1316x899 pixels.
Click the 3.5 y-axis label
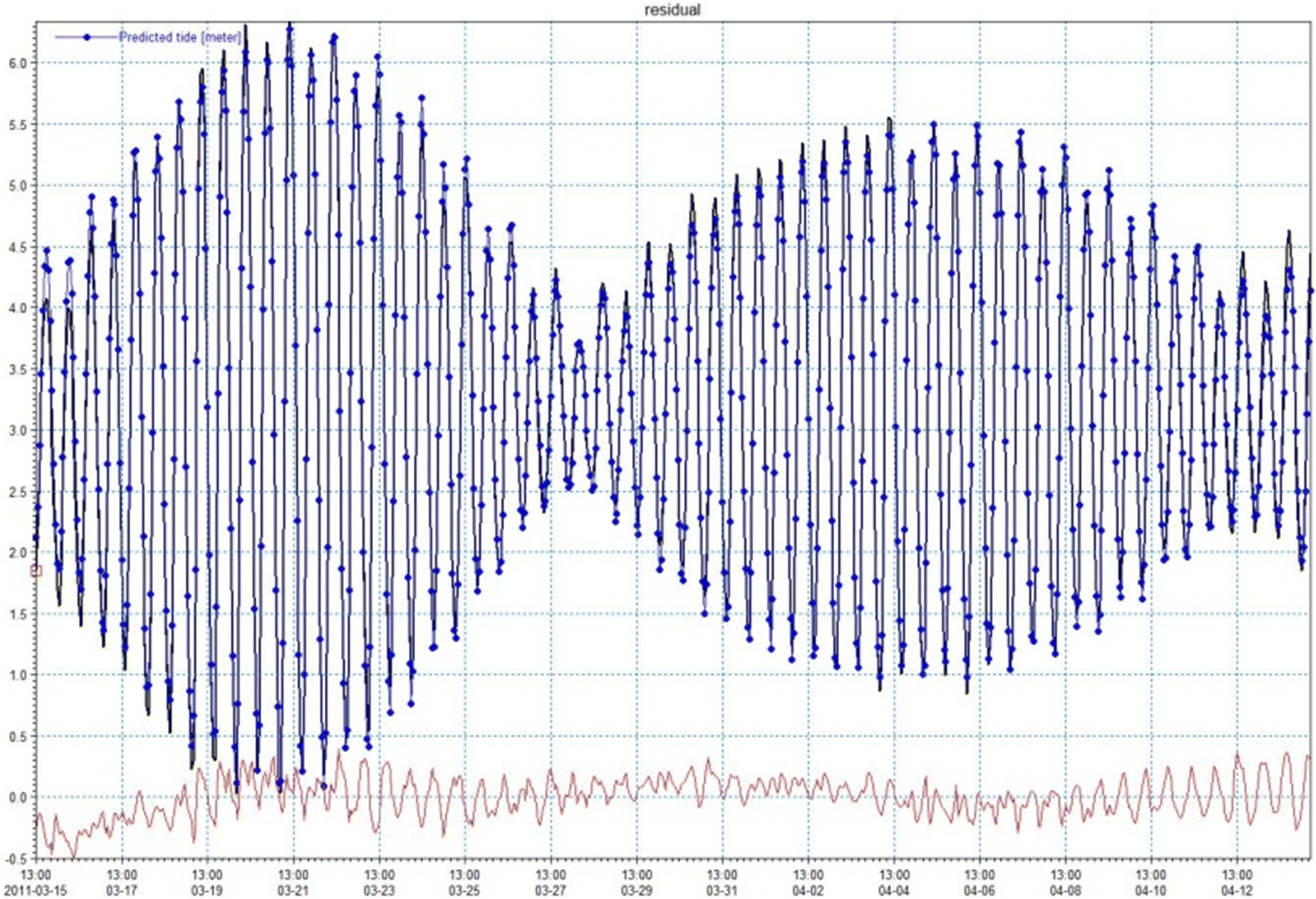click(x=19, y=370)
